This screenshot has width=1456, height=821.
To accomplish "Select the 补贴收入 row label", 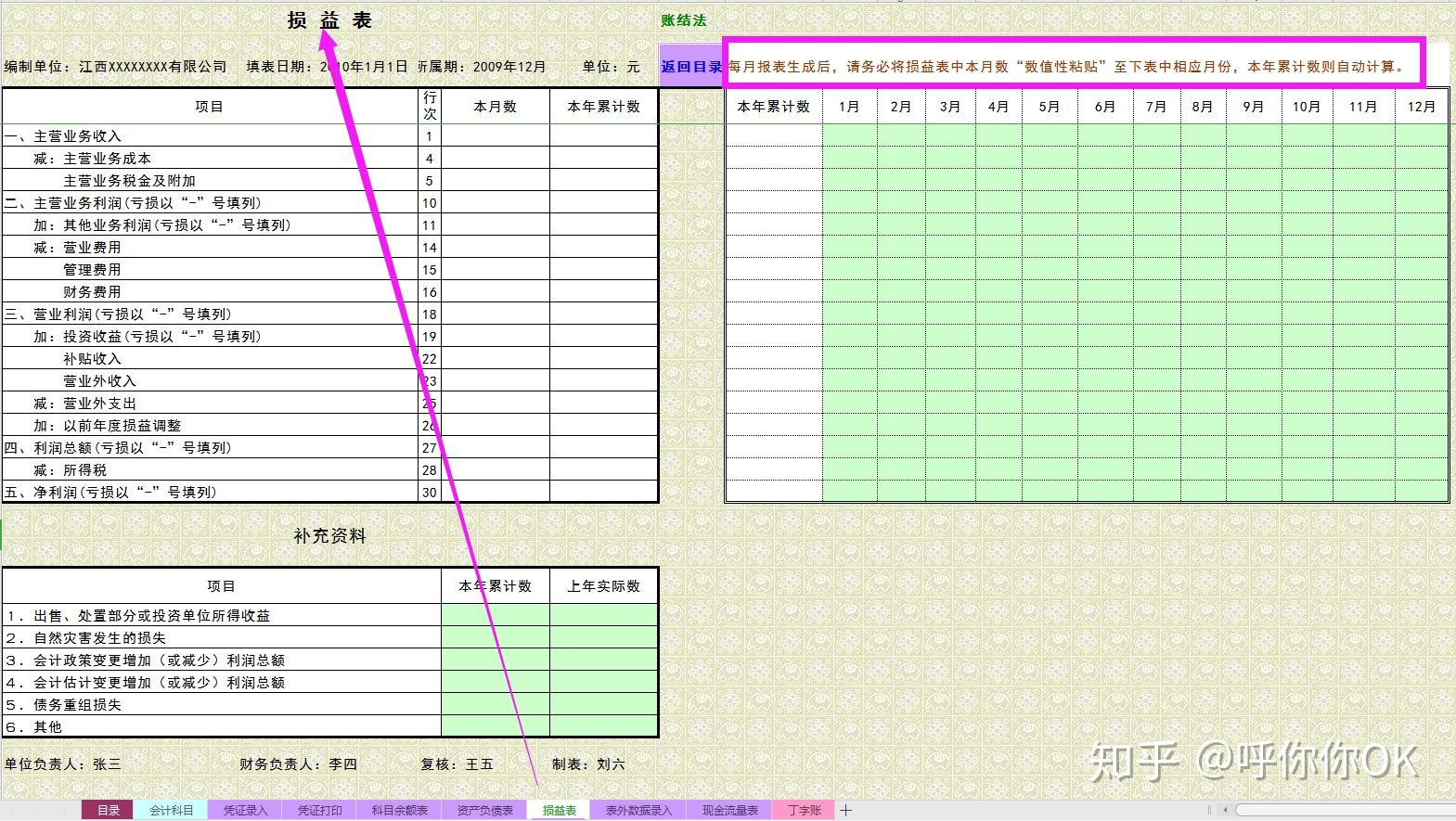I will tap(210, 359).
